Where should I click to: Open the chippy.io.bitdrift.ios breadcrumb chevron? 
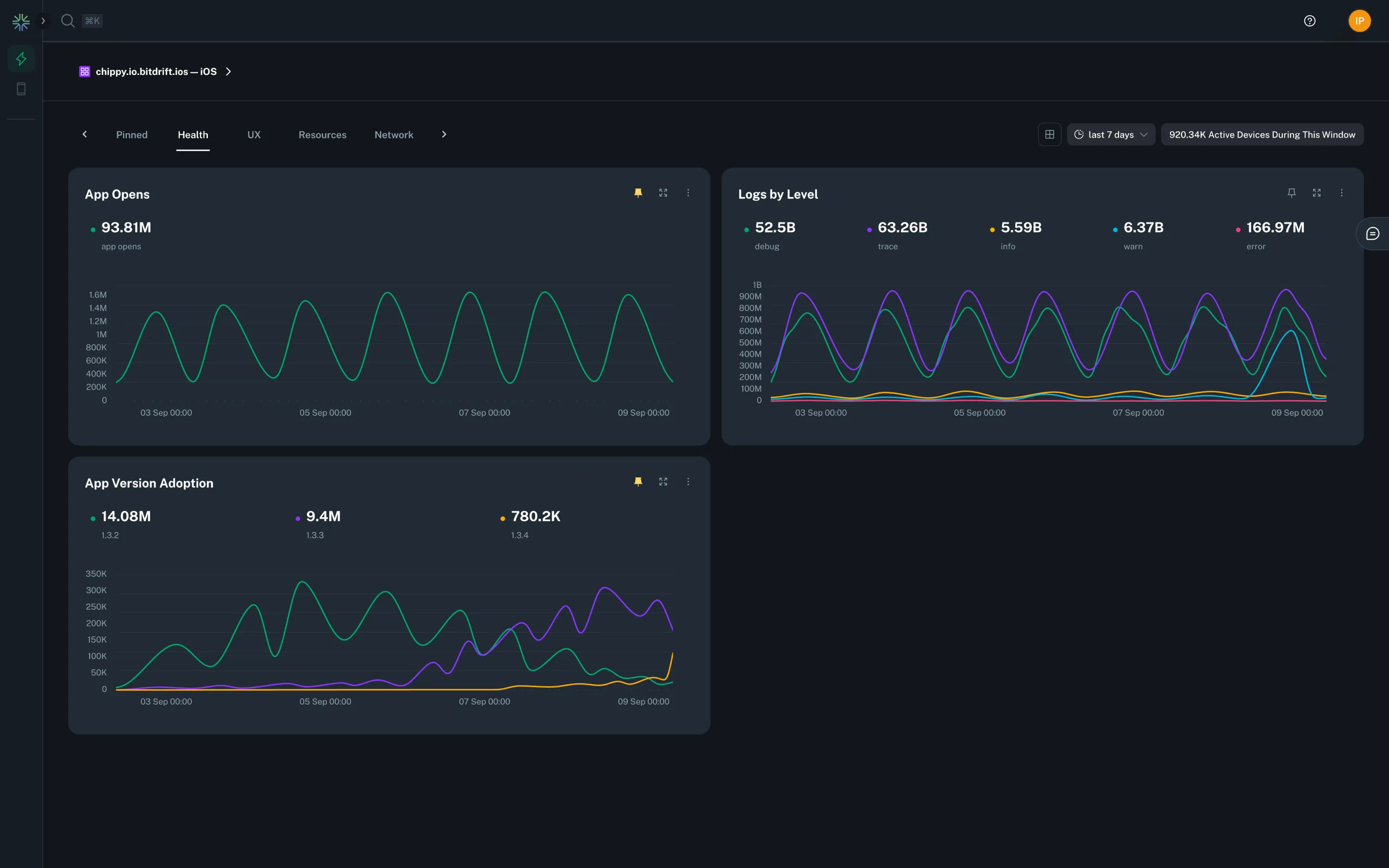[x=228, y=71]
